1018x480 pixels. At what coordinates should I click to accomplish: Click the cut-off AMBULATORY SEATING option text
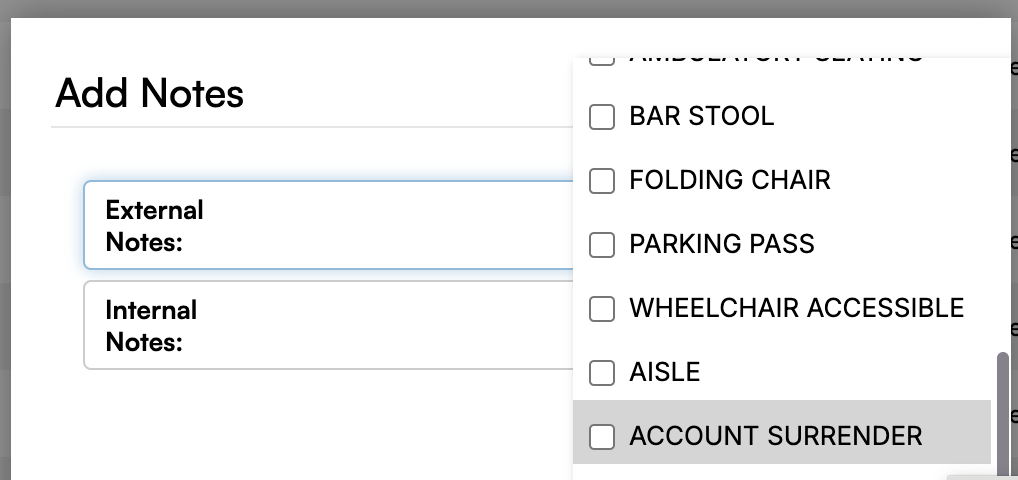pyautogui.click(x=776, y=60)
